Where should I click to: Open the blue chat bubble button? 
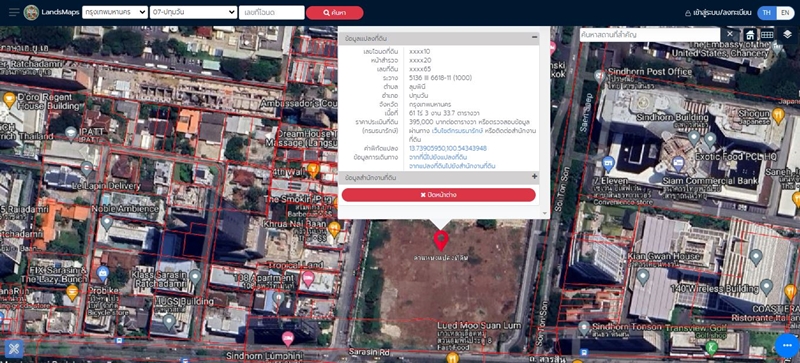[786, 345]
